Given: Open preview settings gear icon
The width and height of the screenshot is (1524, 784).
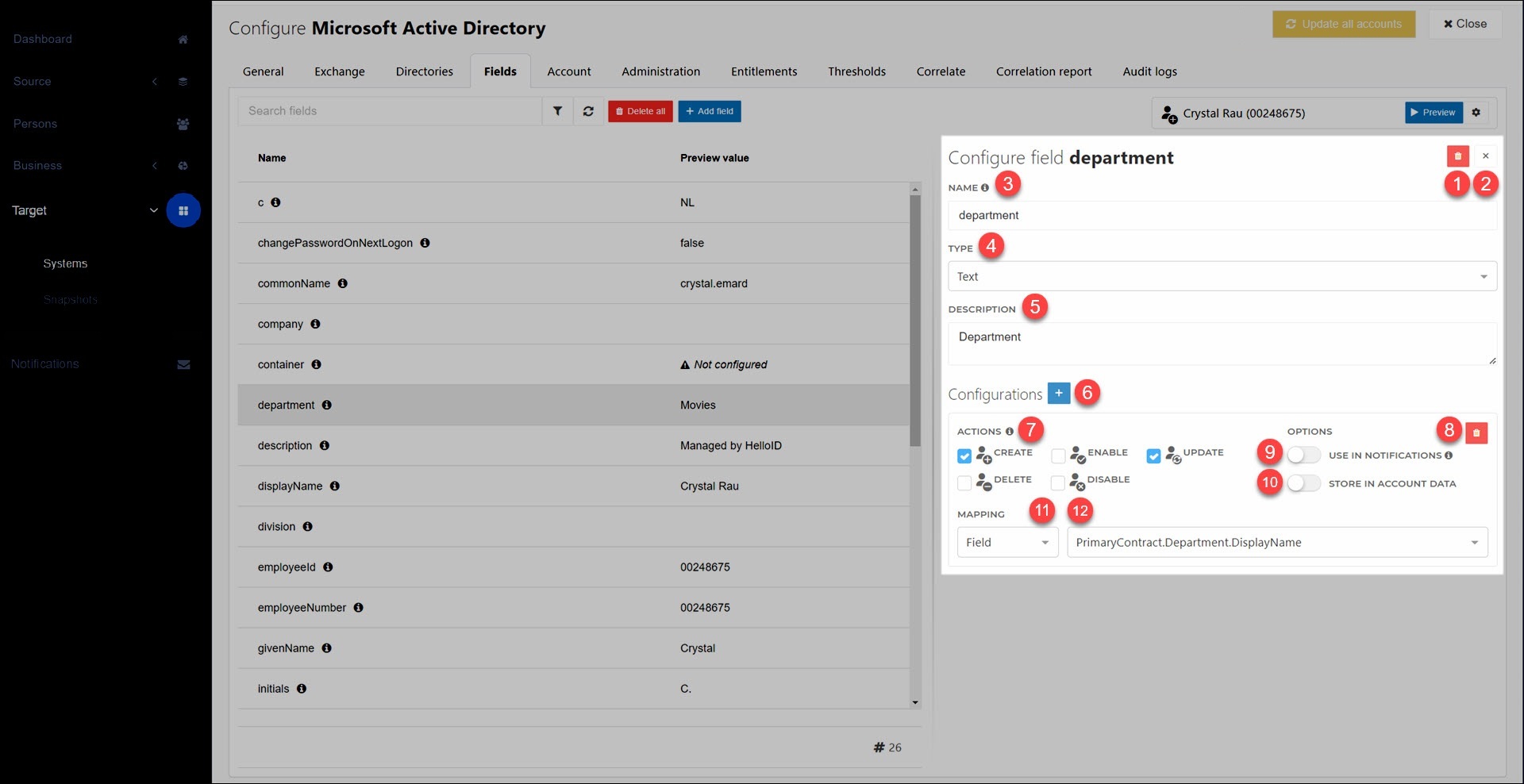Looking at the screenshot, I should [1476, 113].
